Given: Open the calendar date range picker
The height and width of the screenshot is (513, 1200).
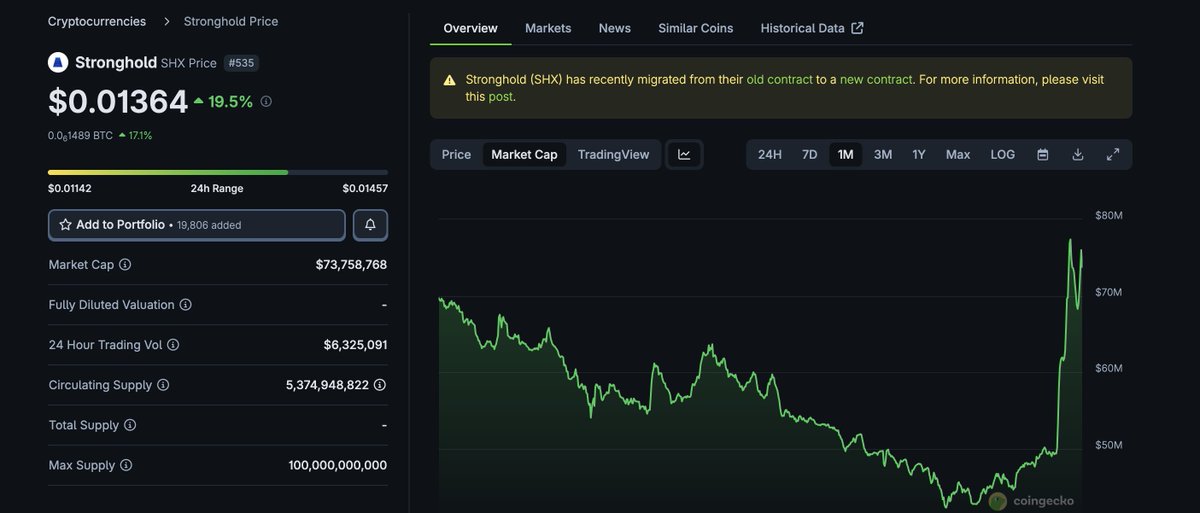Looking at the screenshot, I should point(1043,154).
